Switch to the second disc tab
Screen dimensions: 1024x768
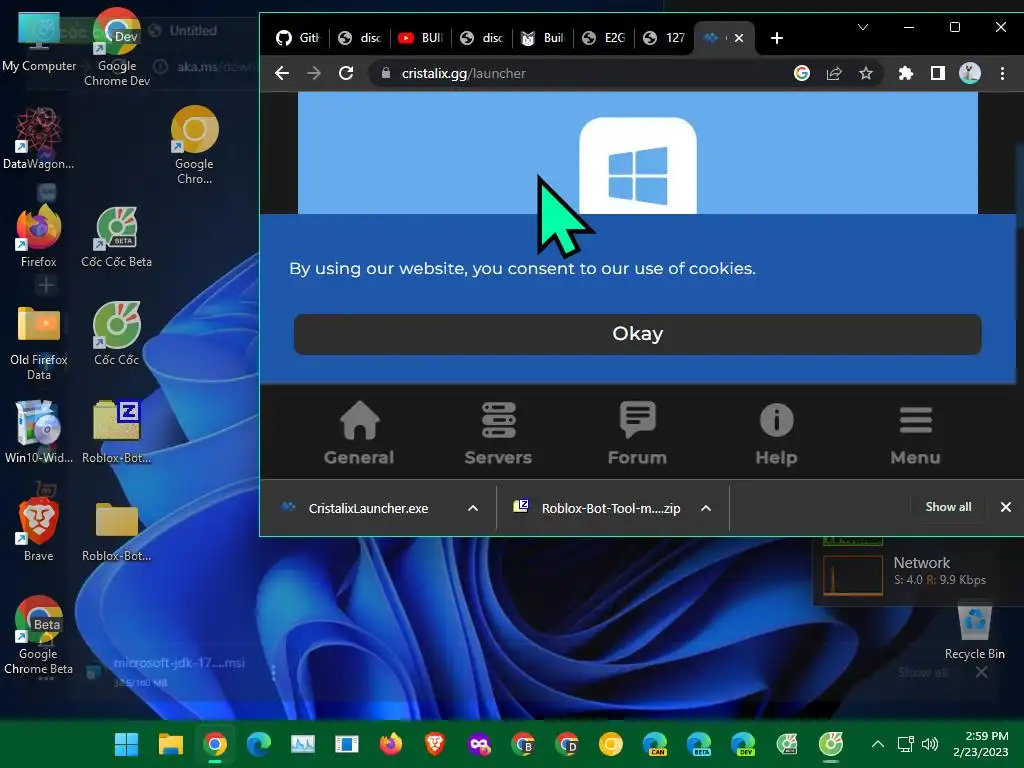[x=482, y=38]
